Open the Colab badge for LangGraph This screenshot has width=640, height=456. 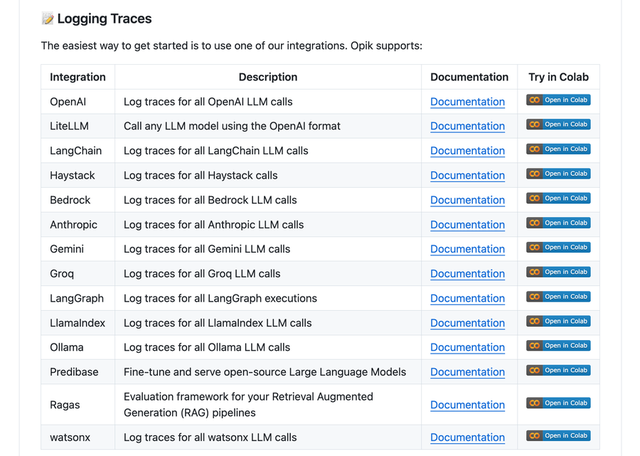pos(558,297)
